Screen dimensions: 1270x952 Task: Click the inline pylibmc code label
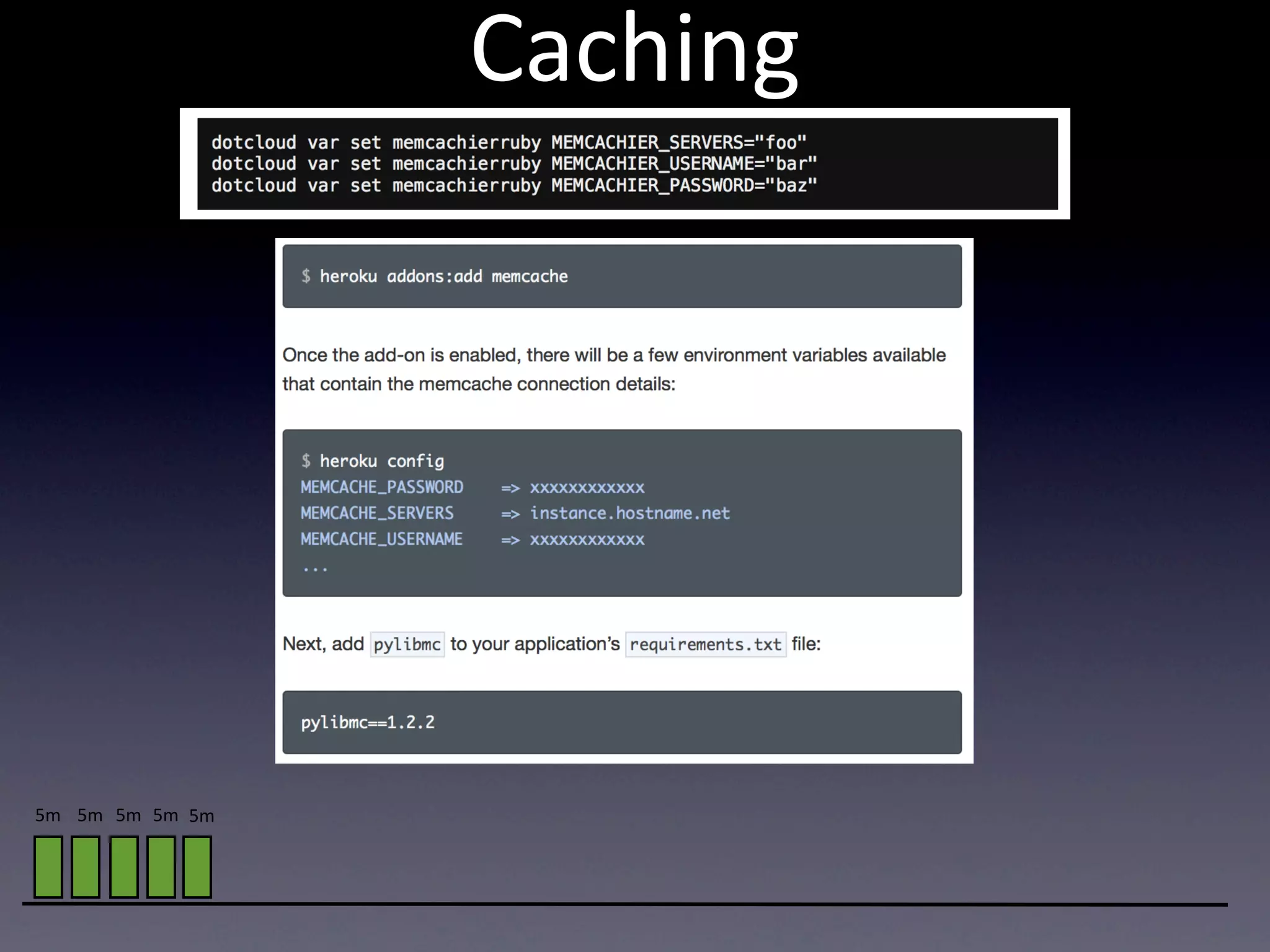point(407,645)
